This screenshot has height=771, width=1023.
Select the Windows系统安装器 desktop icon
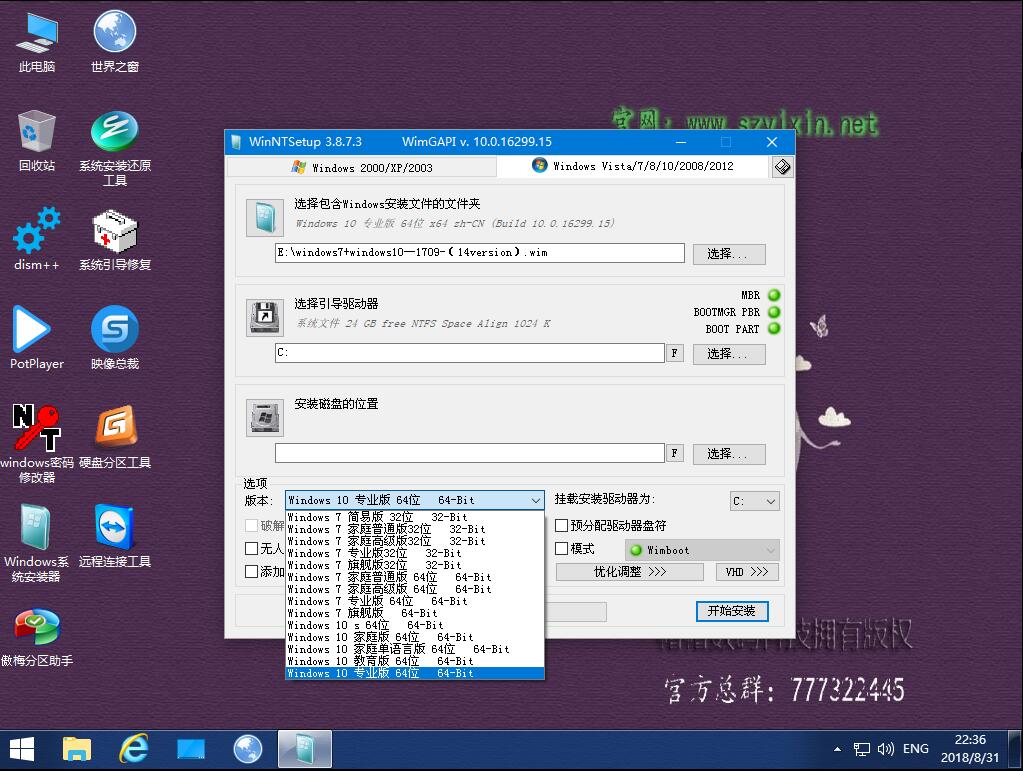coord(37,543)
